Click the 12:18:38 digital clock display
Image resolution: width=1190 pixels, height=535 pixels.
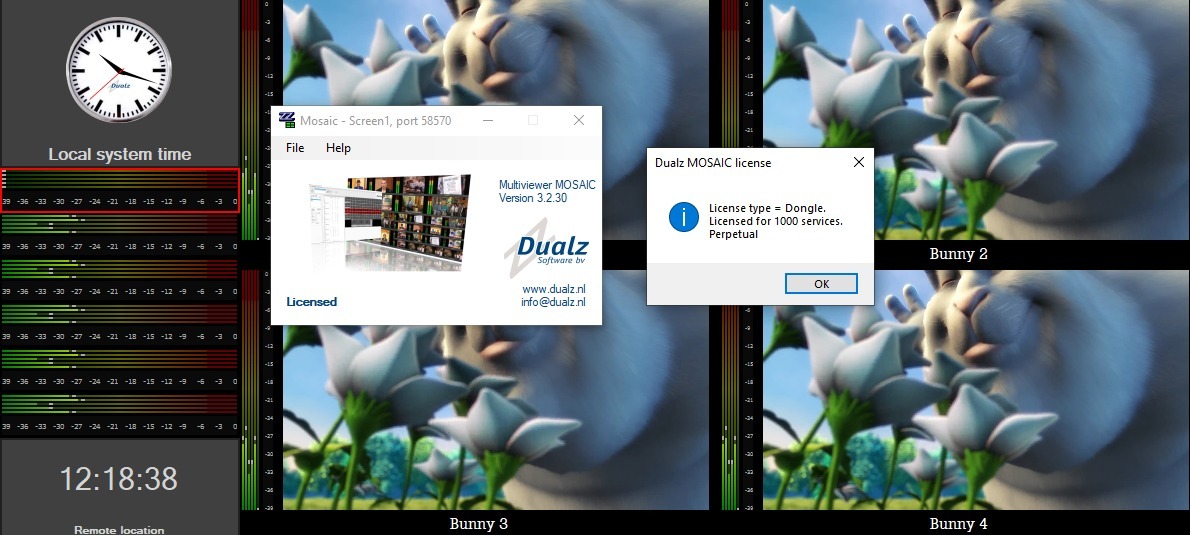119,479
